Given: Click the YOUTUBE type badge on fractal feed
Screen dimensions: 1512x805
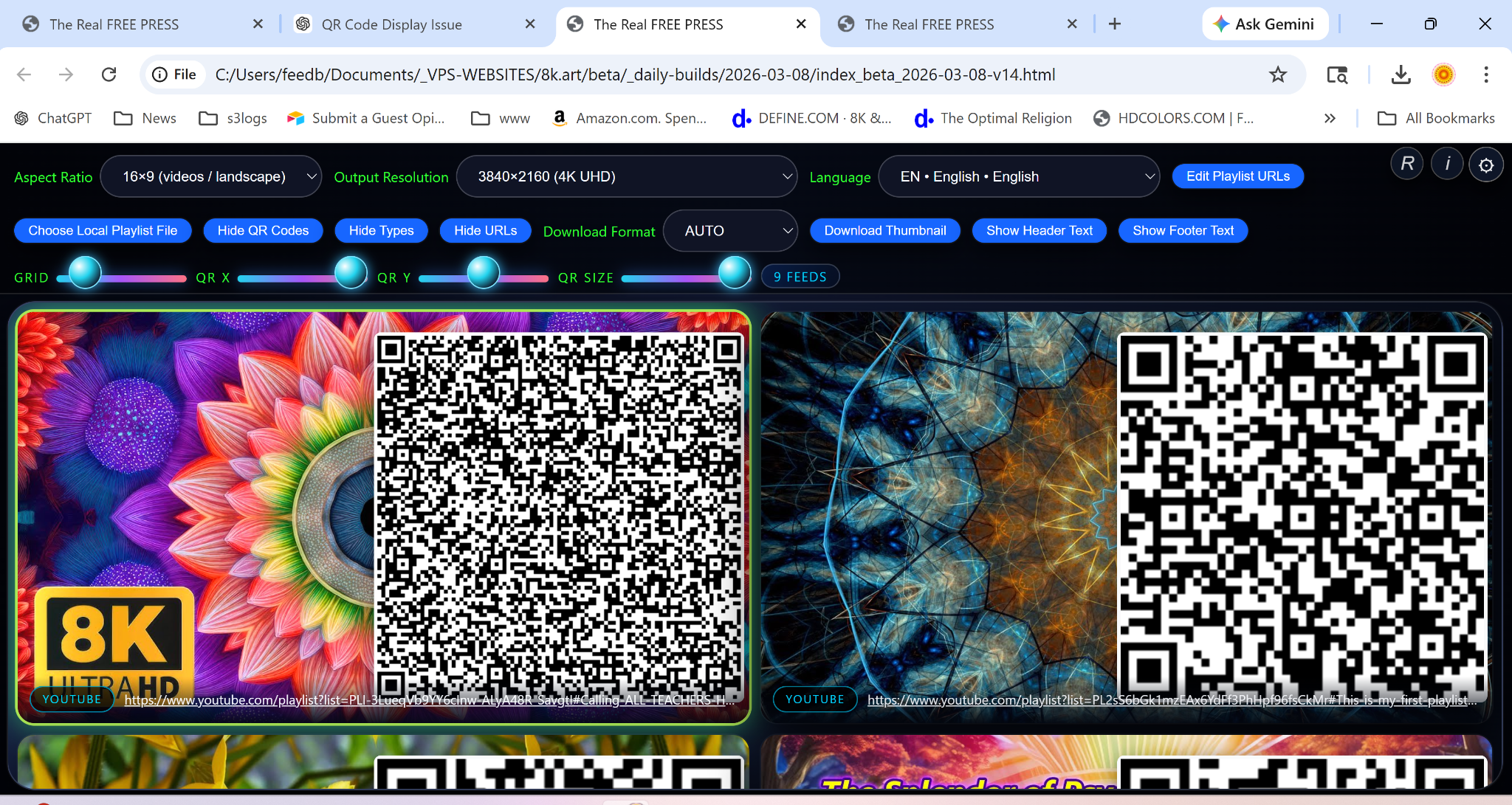Looking at the screenshot, I should pos(815,699).
